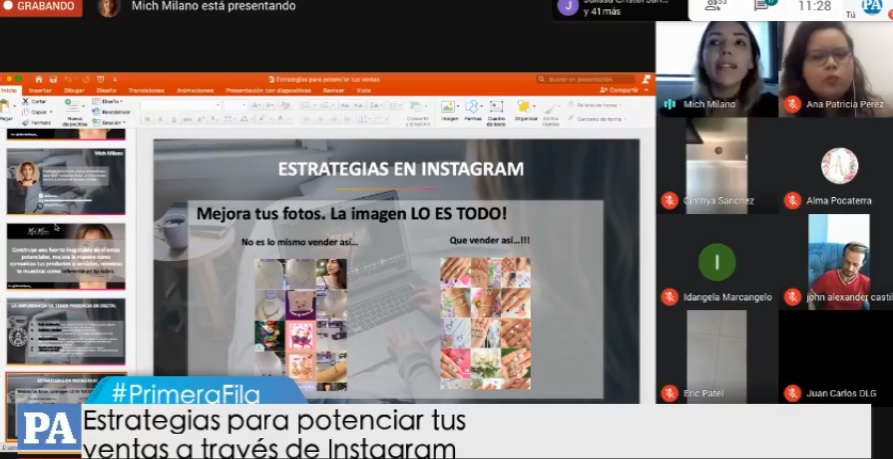
Task: Toggle superscript formatting
Action: pyautogui.click(x=200, y=119)
